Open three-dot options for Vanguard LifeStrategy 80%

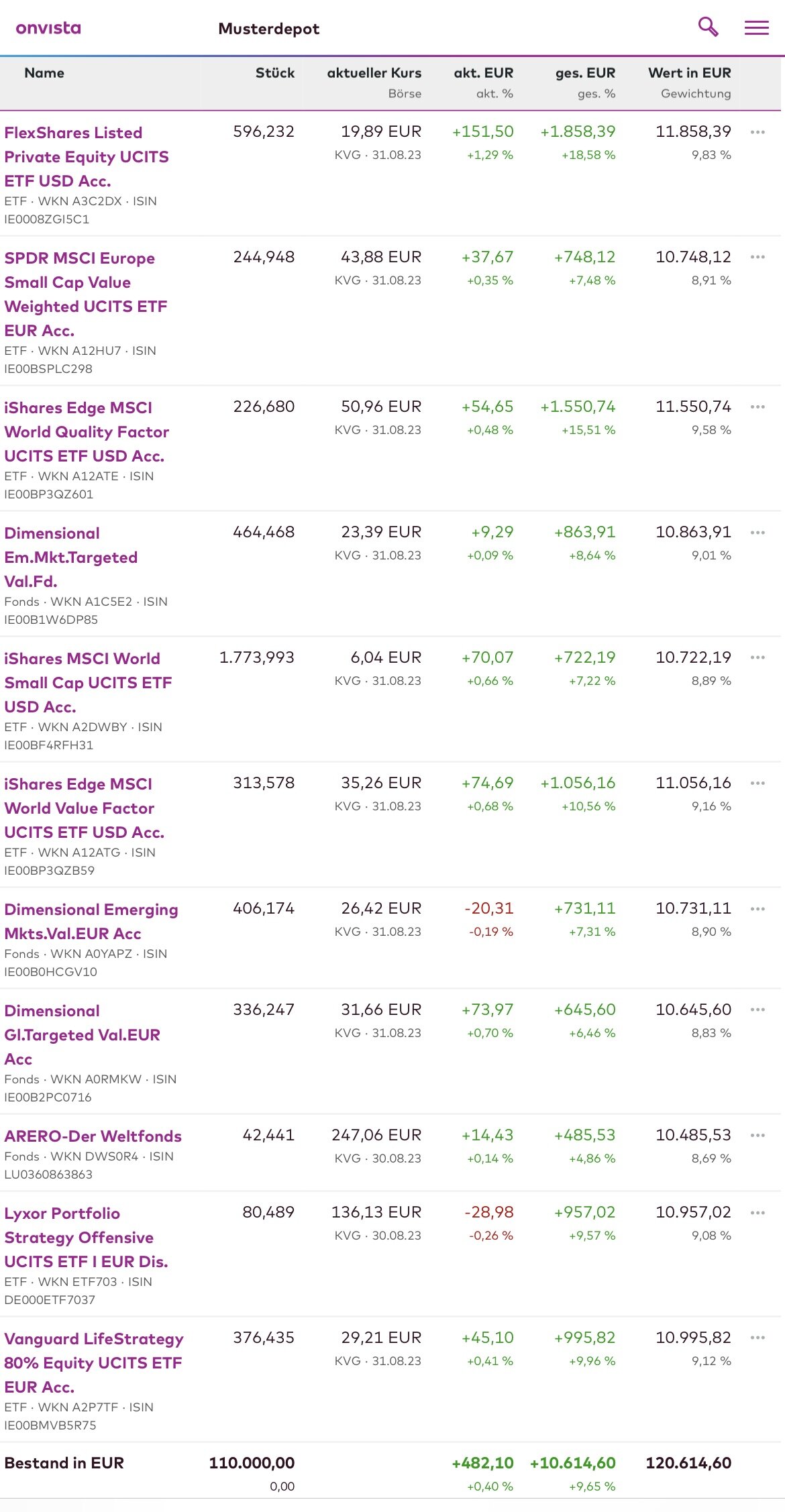(757, 1338)
